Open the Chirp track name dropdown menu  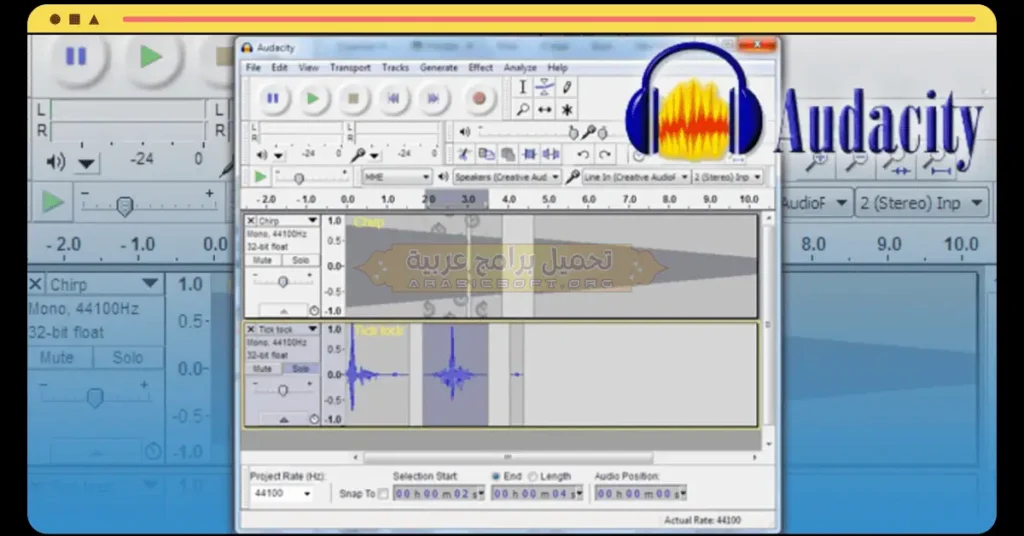[313, 221]
